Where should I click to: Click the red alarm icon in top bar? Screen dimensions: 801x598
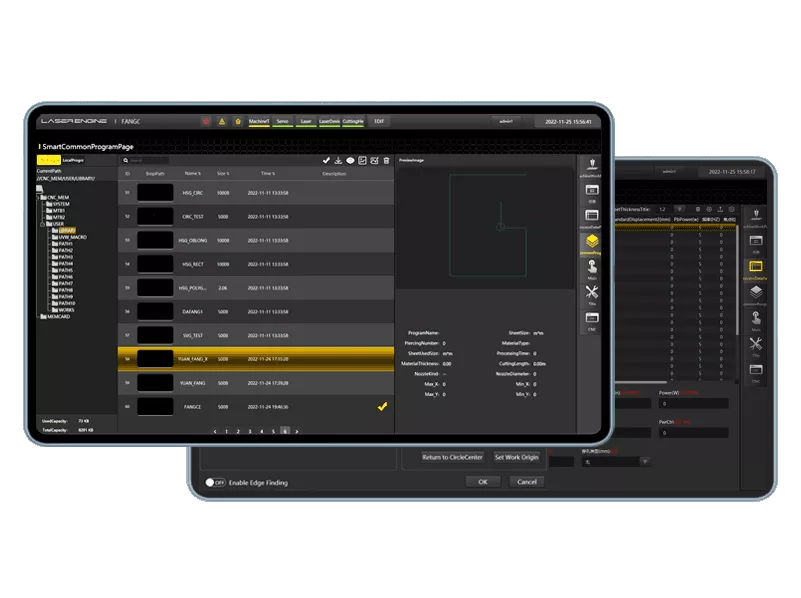coord(206,121)
